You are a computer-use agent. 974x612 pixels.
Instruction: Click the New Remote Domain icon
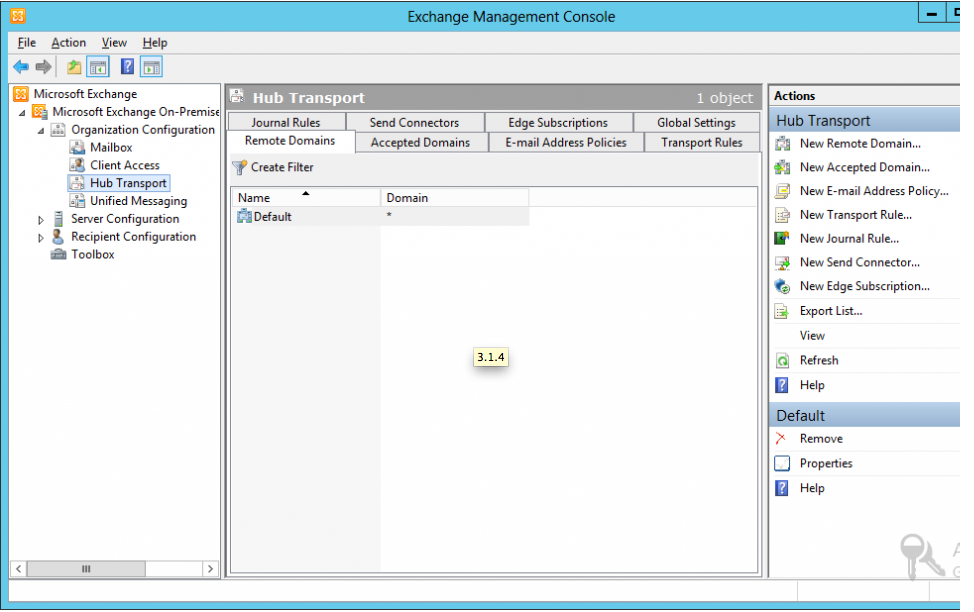(782, 144)
